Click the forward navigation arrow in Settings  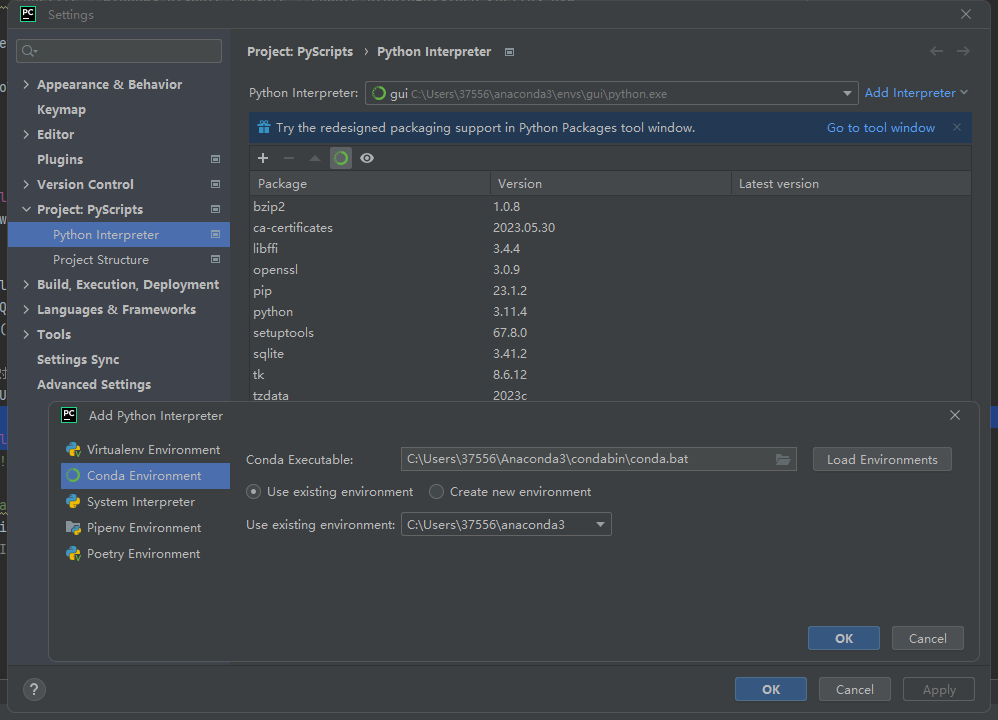pyautogui.click(x=963, y=51)
